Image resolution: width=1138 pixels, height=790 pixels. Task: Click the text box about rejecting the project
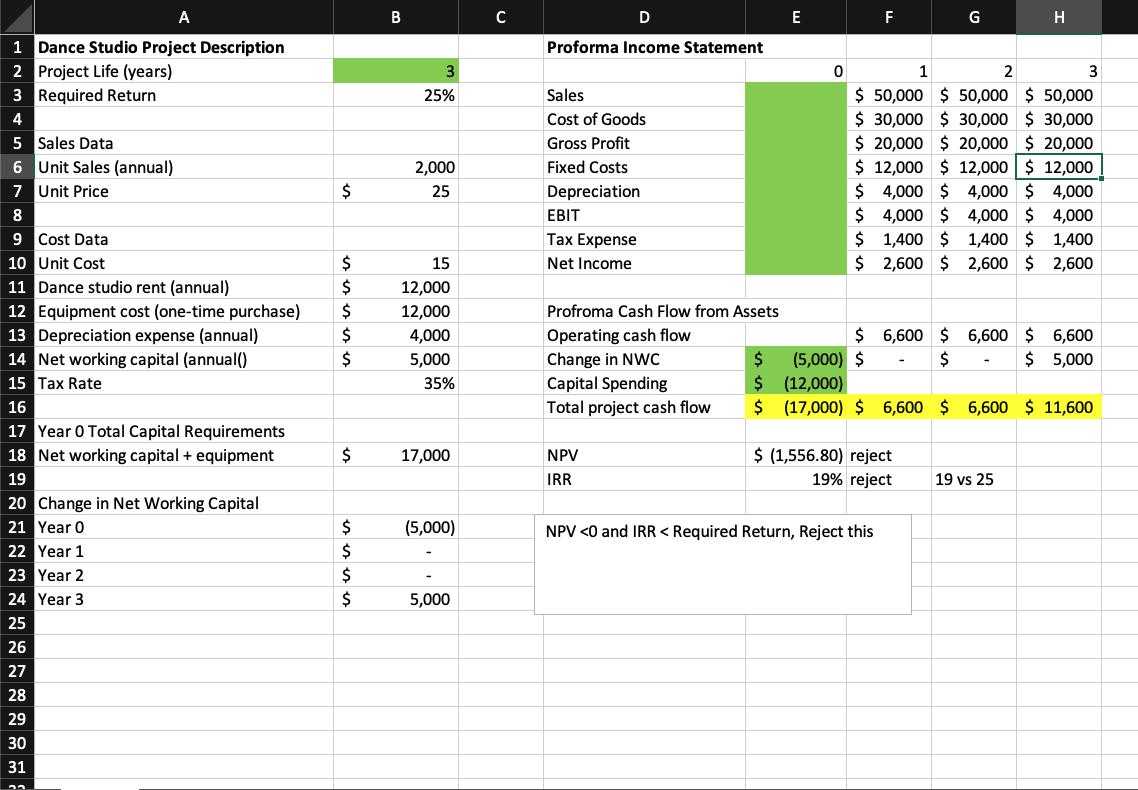pyautogui.click(x=723, y=563)
